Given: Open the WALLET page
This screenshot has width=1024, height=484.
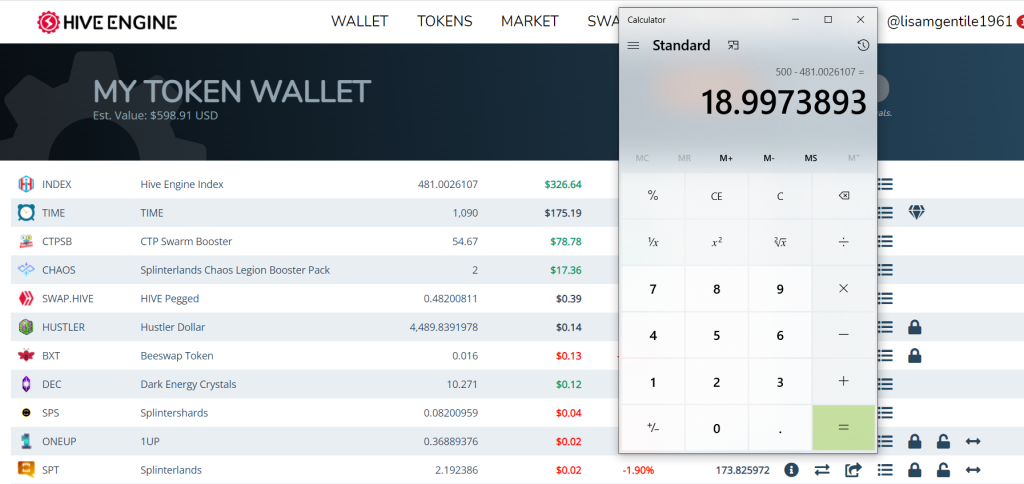Looking at the screenshot, I should (x=359, y=21).
